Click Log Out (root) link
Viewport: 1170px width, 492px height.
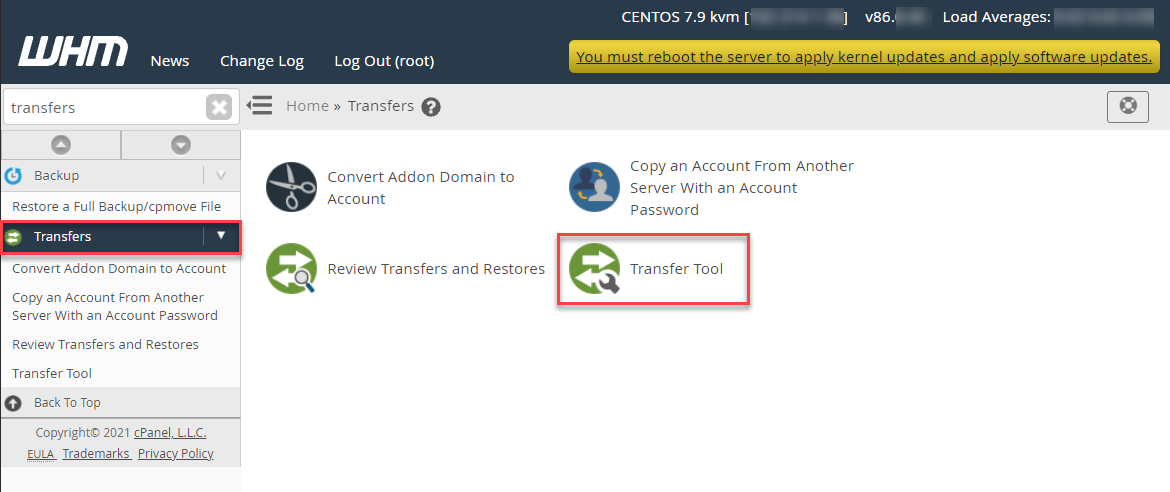coord(384,61)
